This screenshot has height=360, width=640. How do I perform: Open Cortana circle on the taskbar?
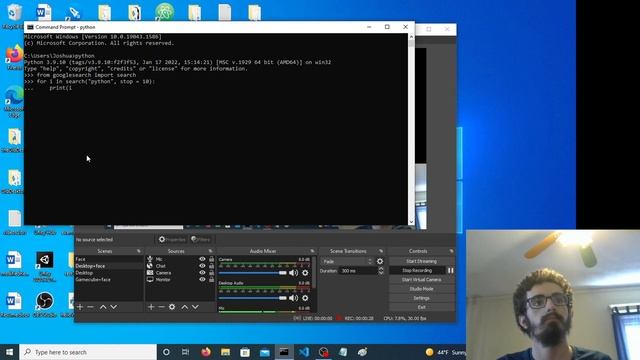click(x=166, y=352)
